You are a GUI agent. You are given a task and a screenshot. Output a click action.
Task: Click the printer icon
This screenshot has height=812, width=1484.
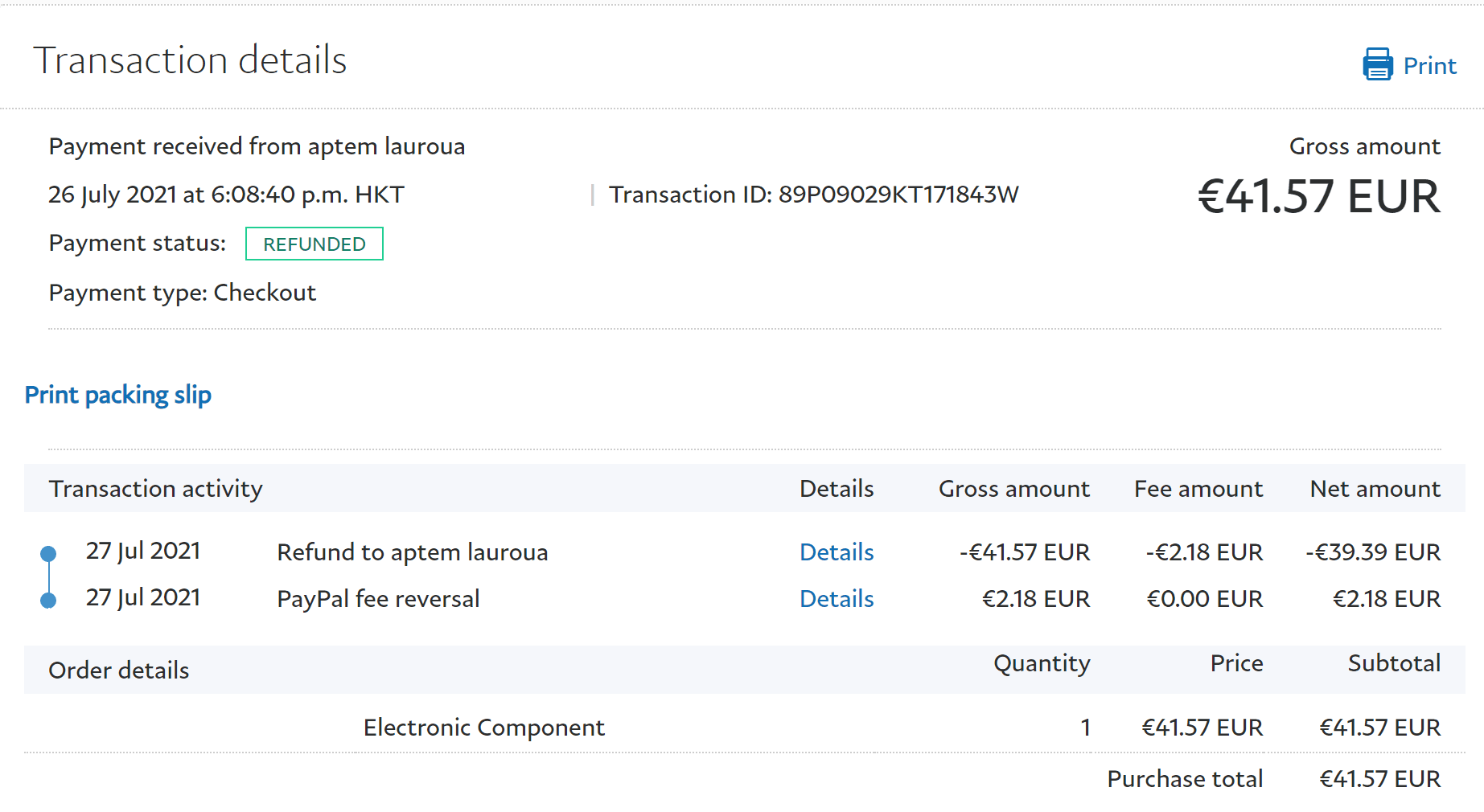coord(1377,64)
